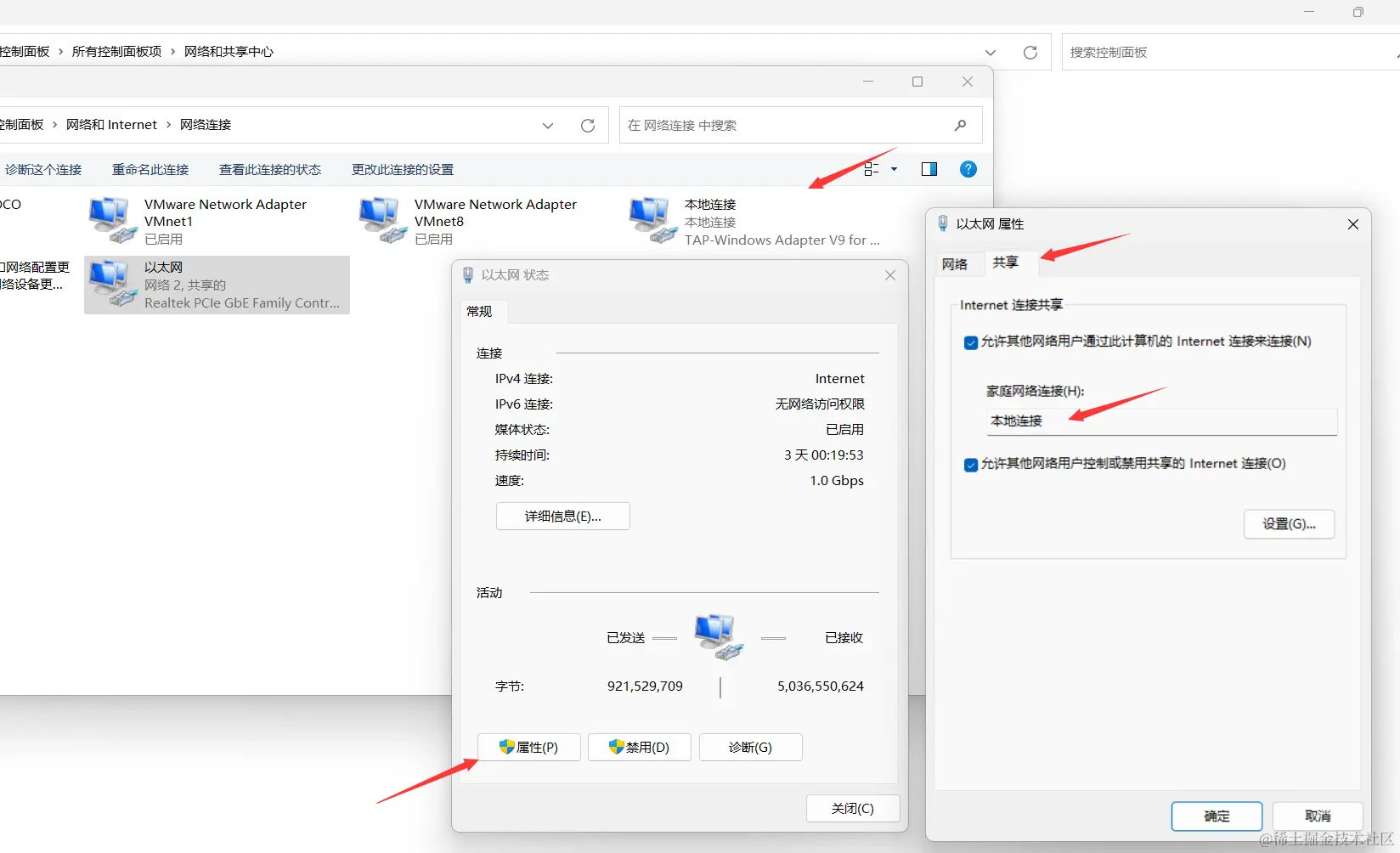Click 重命名此连接 in the toolbar
The image size is (1400, 853).
[150, 170]
